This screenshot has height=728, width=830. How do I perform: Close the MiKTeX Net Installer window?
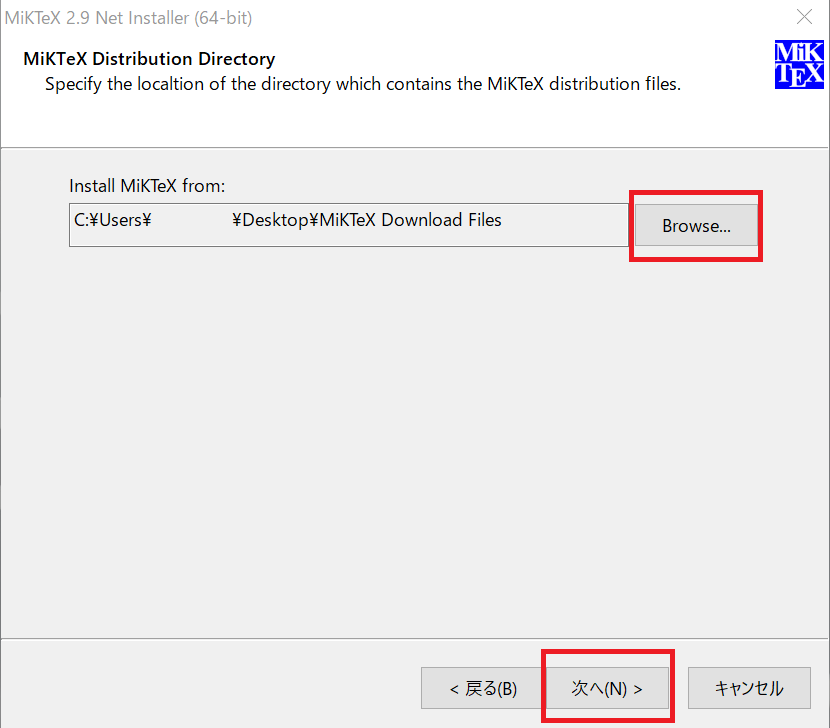(x=804, y=17)
